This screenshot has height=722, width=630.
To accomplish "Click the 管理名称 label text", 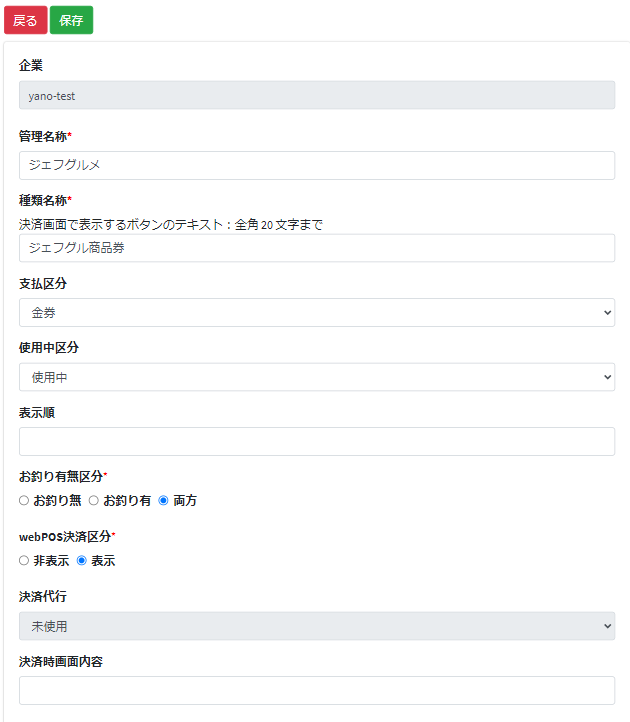I will [43, 136].
